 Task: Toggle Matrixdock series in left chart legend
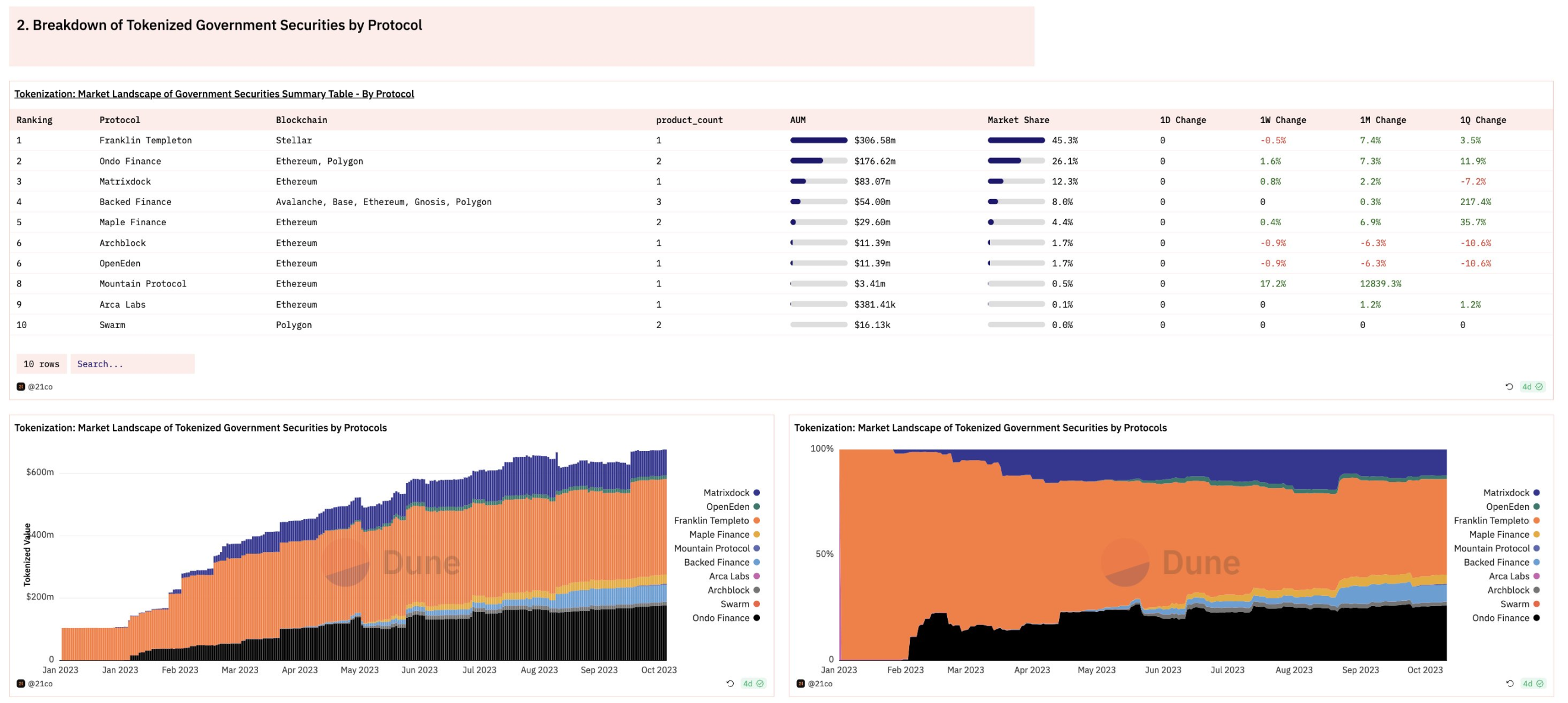(x=726, y=493)
